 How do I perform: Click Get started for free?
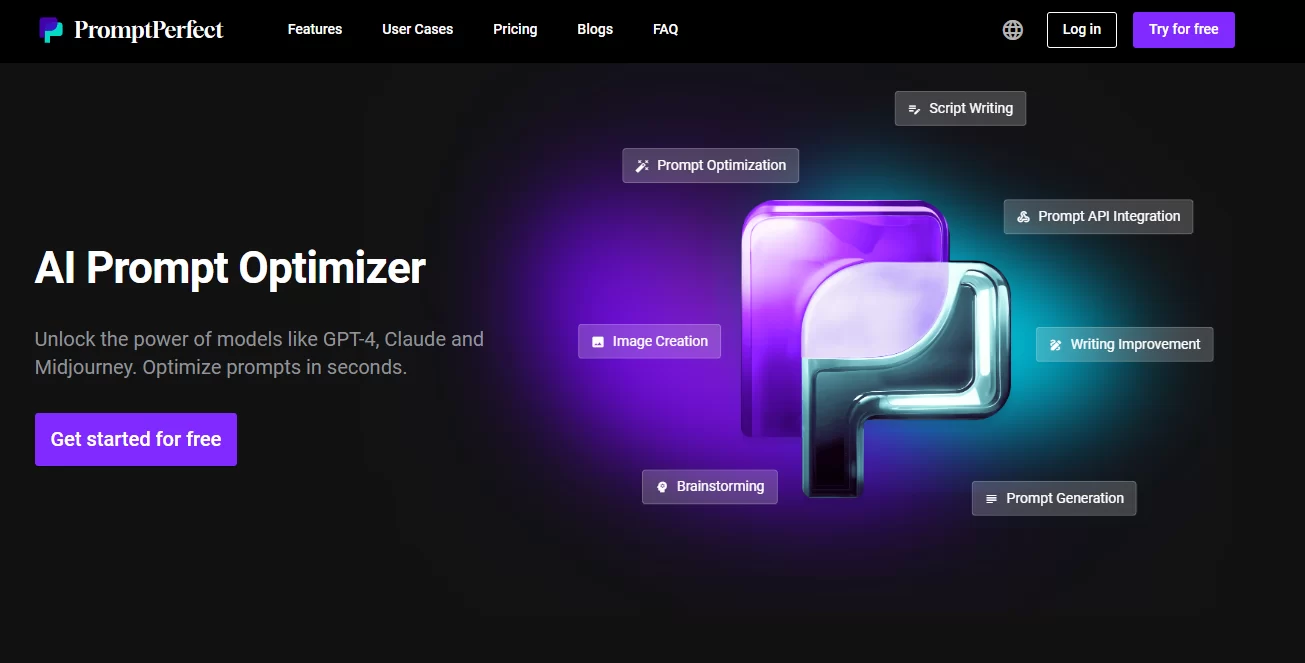[x=136, y=439]
